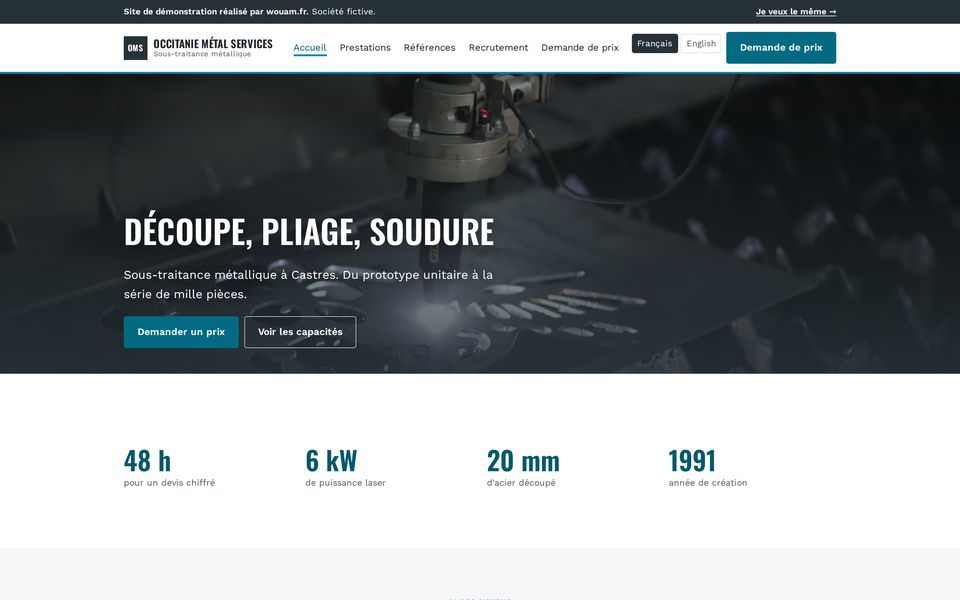Switch language to Français
Screen dimensions: 960x600
[x=654, y=43]
